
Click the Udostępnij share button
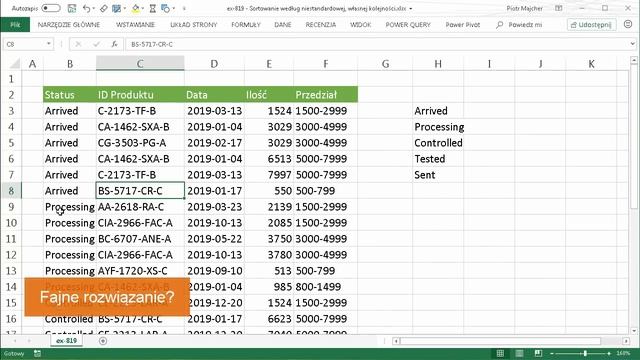pos(591,24)
